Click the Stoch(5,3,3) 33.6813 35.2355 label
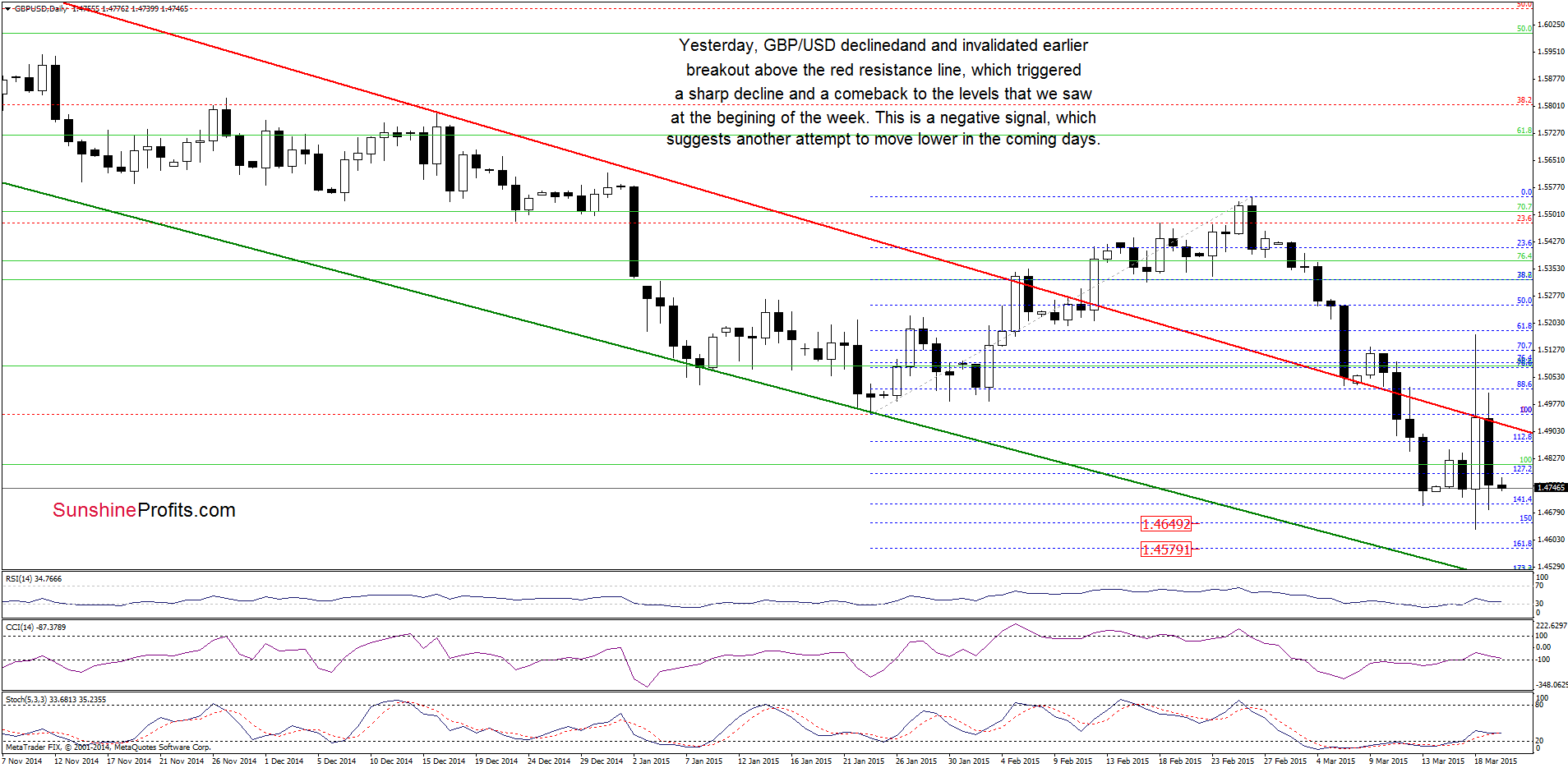 coord(56,700)
